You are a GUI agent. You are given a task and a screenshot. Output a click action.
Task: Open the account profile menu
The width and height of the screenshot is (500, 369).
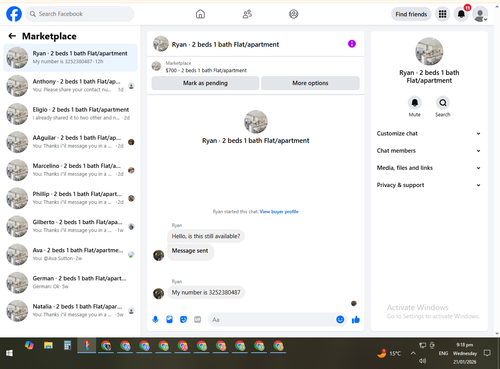[x=480, y=14]
